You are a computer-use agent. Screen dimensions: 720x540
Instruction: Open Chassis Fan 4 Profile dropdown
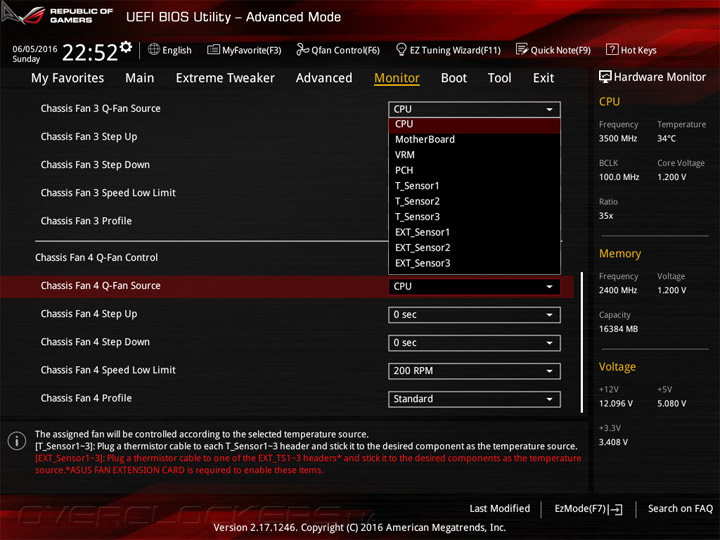(x=474, y=399)
